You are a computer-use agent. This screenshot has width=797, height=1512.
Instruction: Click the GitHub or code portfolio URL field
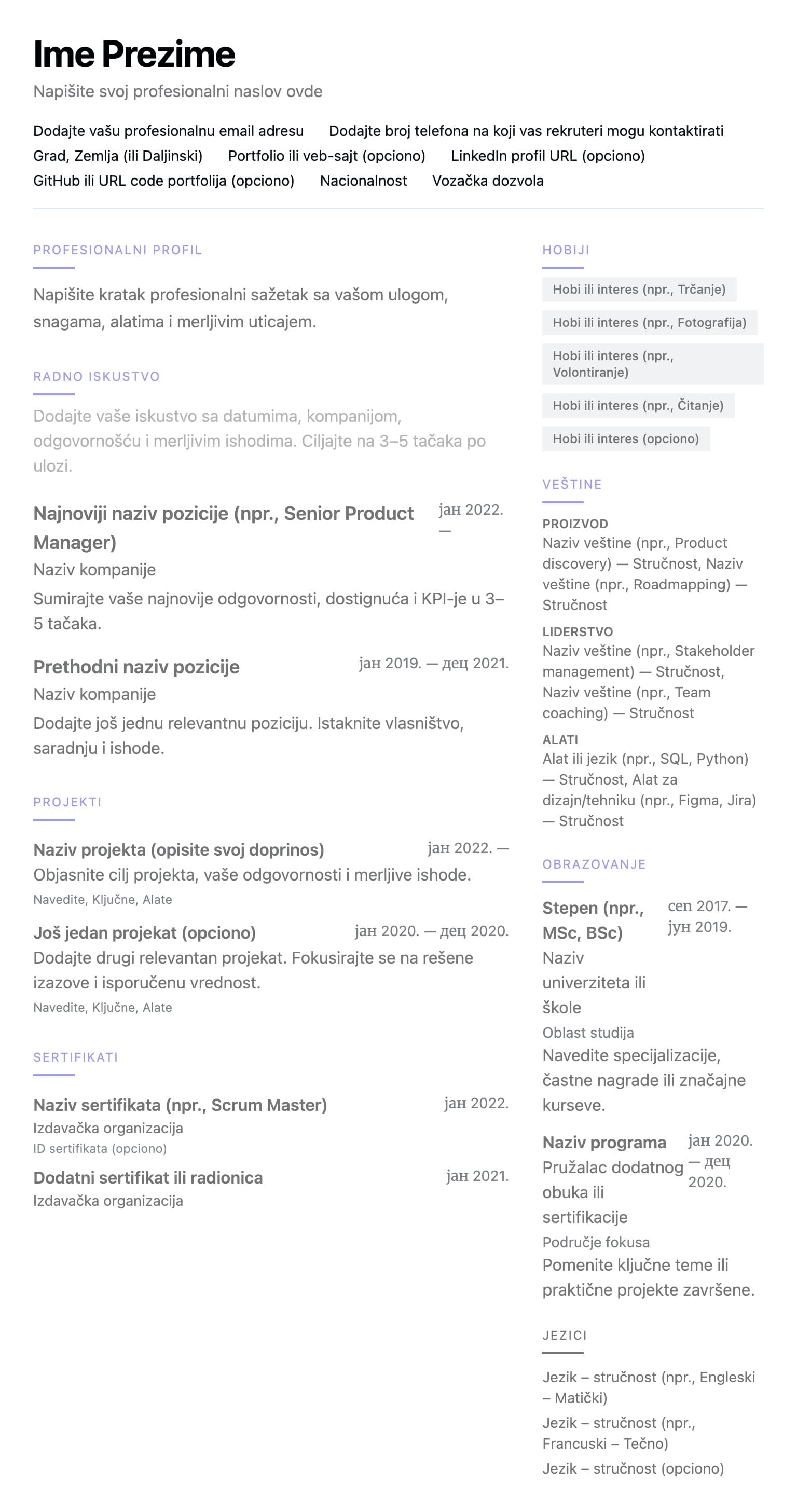pyautogui.click(x=163, y=181)
